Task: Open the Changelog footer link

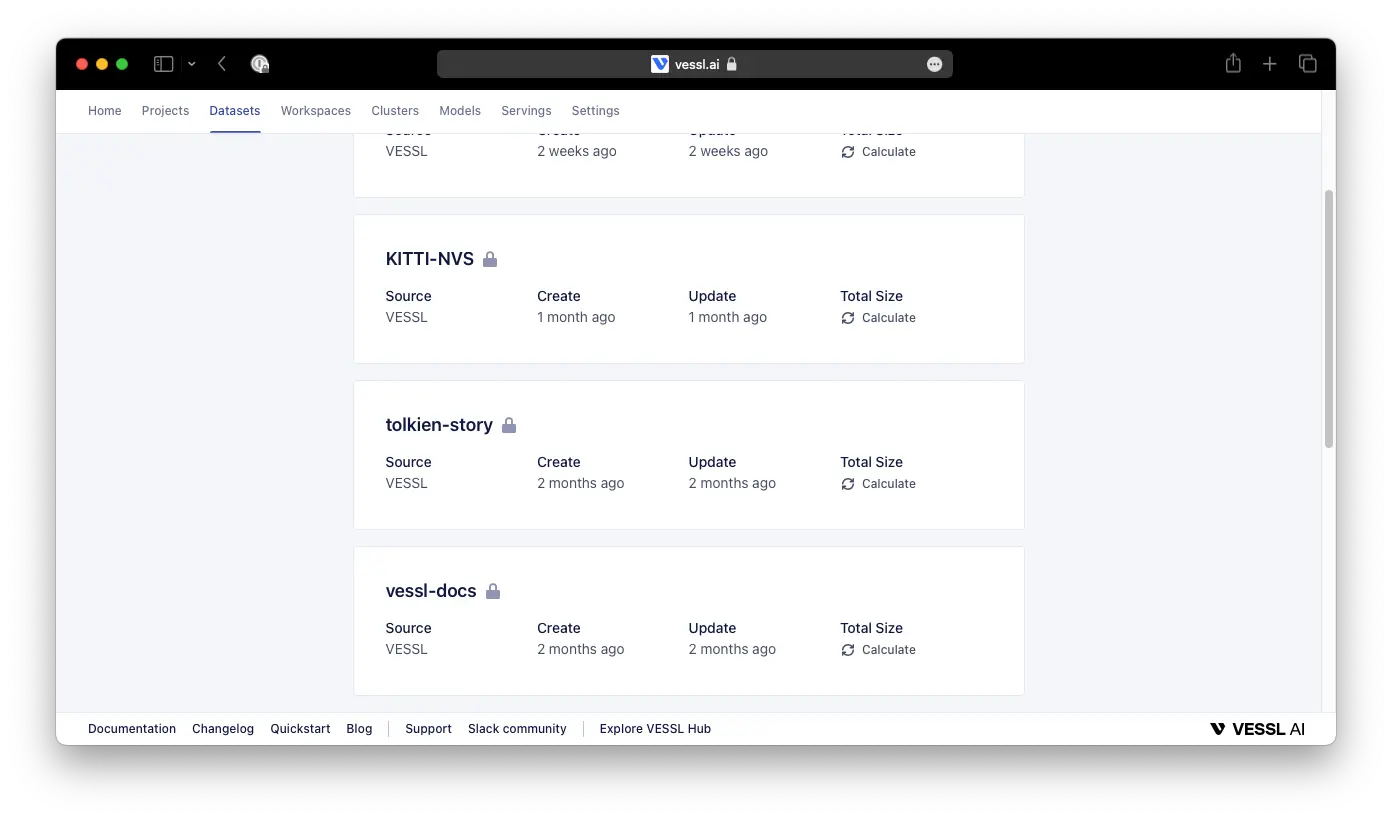Action: pos(223,729)
